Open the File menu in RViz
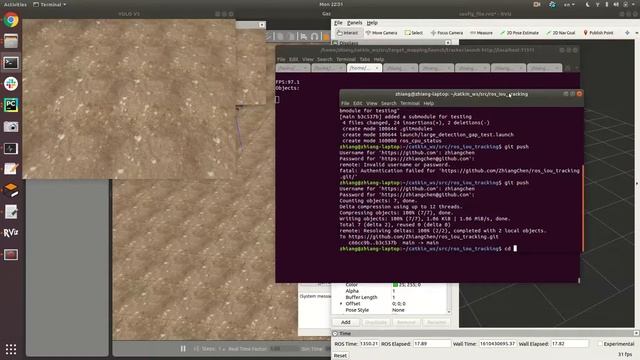640x360 pixels. coord(338,23)
